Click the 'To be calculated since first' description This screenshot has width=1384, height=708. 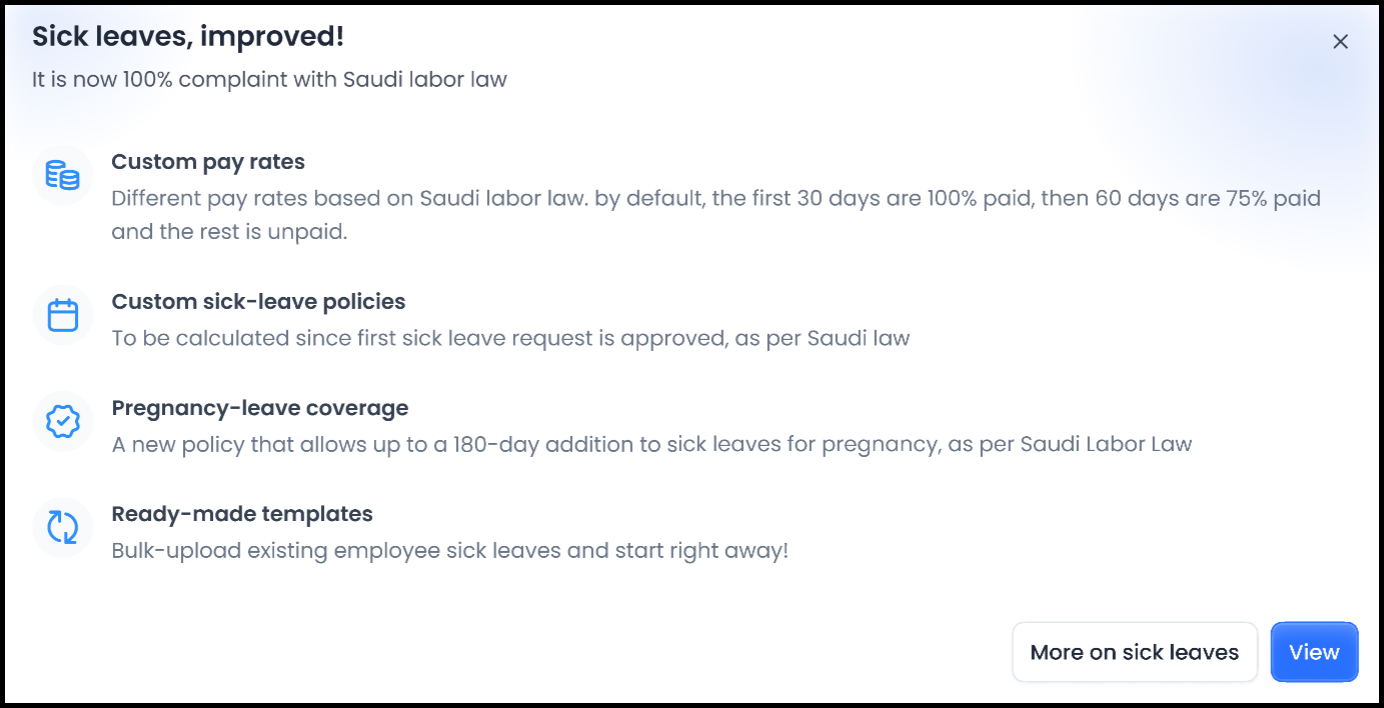point(510,338)
